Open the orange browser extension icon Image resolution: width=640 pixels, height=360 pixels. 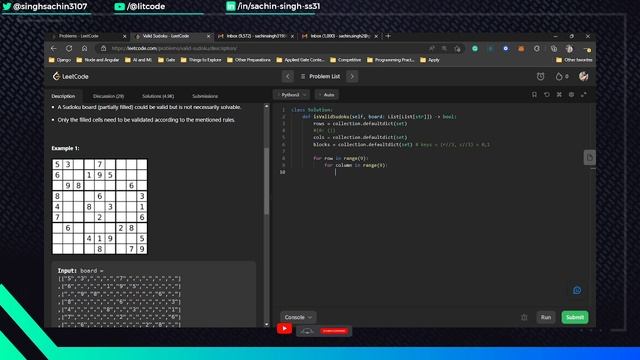pyautogui.click(x=521, y=48)
